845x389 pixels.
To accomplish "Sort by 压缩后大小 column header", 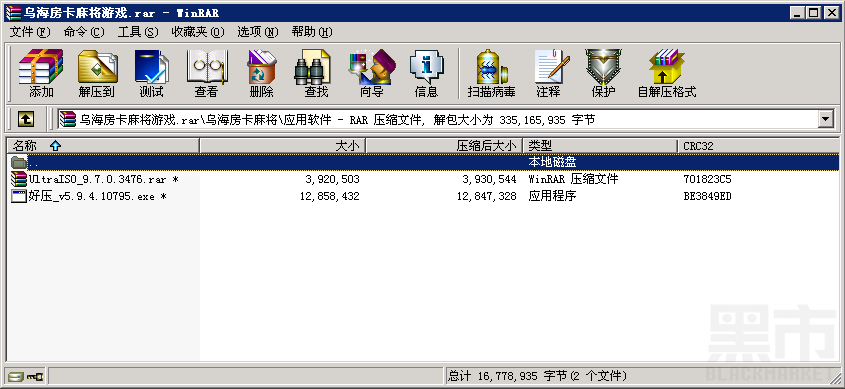I will click(x=445, y=145).
